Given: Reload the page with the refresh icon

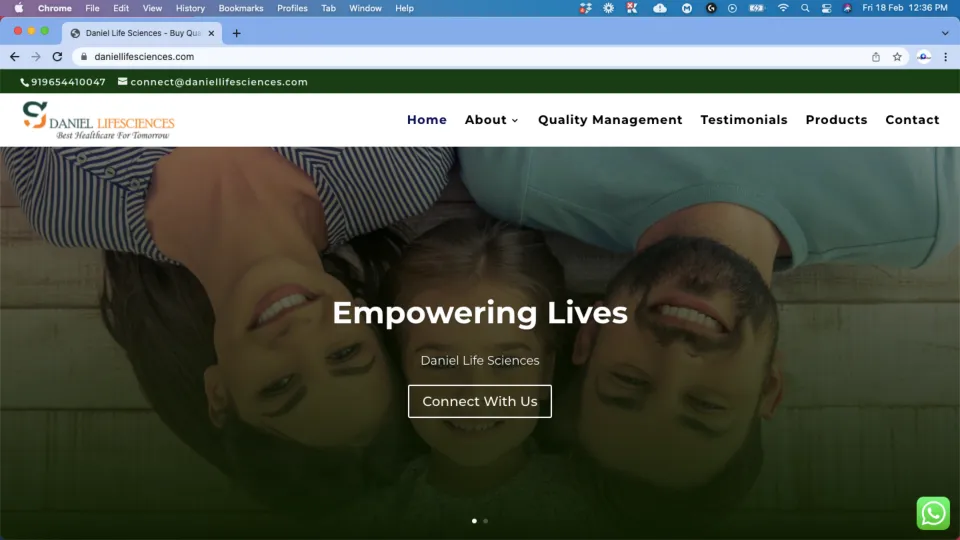Looking at the screenshot, I should pos(58,56).
